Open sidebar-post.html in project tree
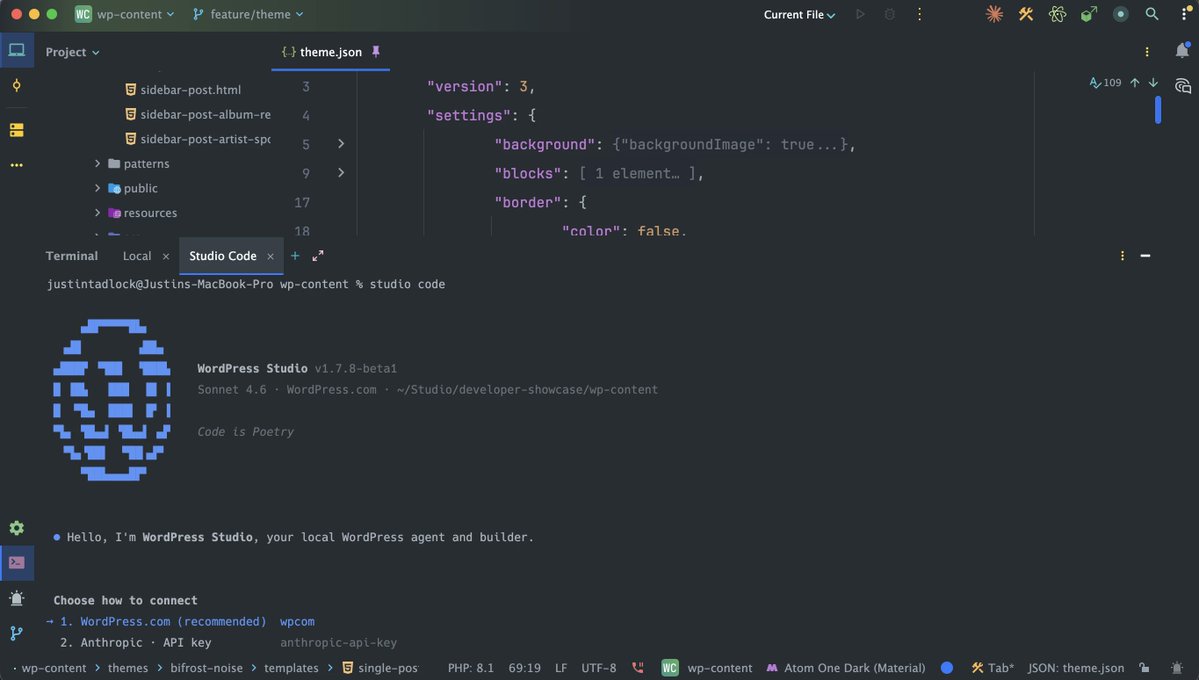This screenshot has width=1199, height=680. 183,89
